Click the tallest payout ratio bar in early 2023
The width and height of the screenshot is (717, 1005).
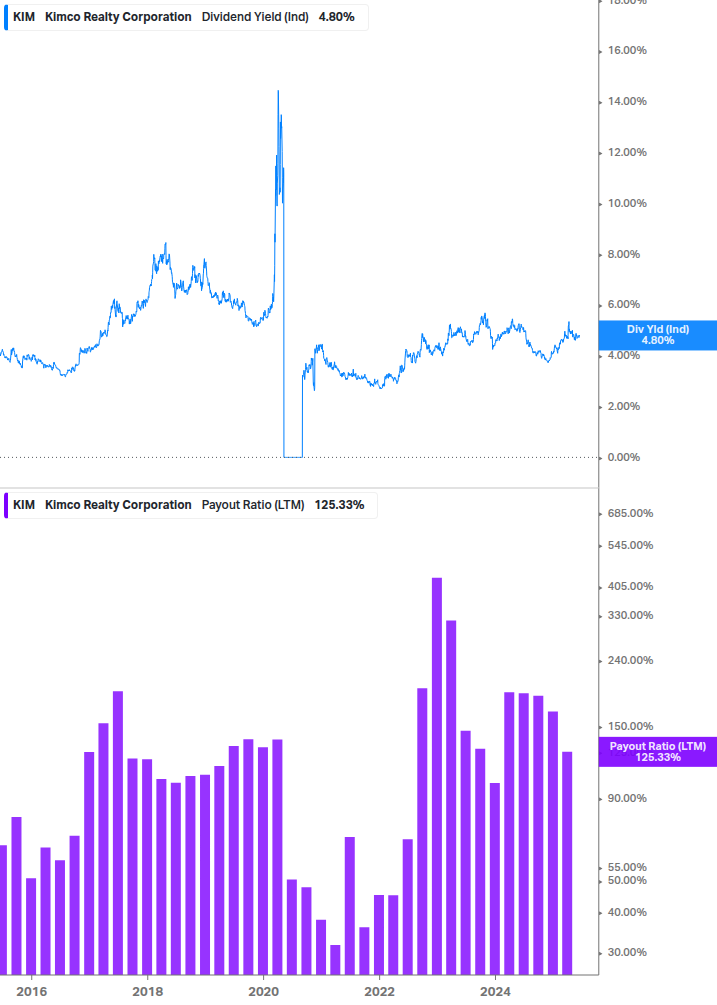coord(437,776)
